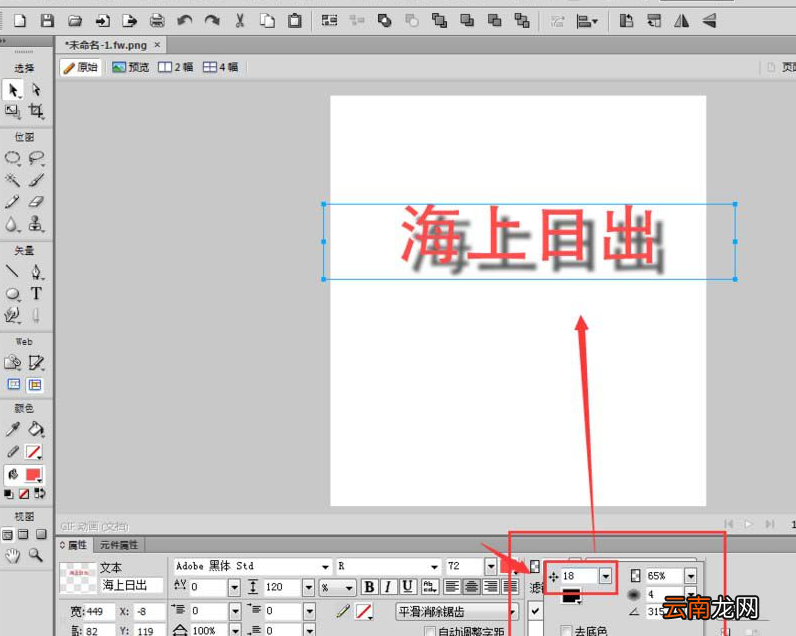
Task: Click the Export icon in toolbar
Action: (130, 21)
